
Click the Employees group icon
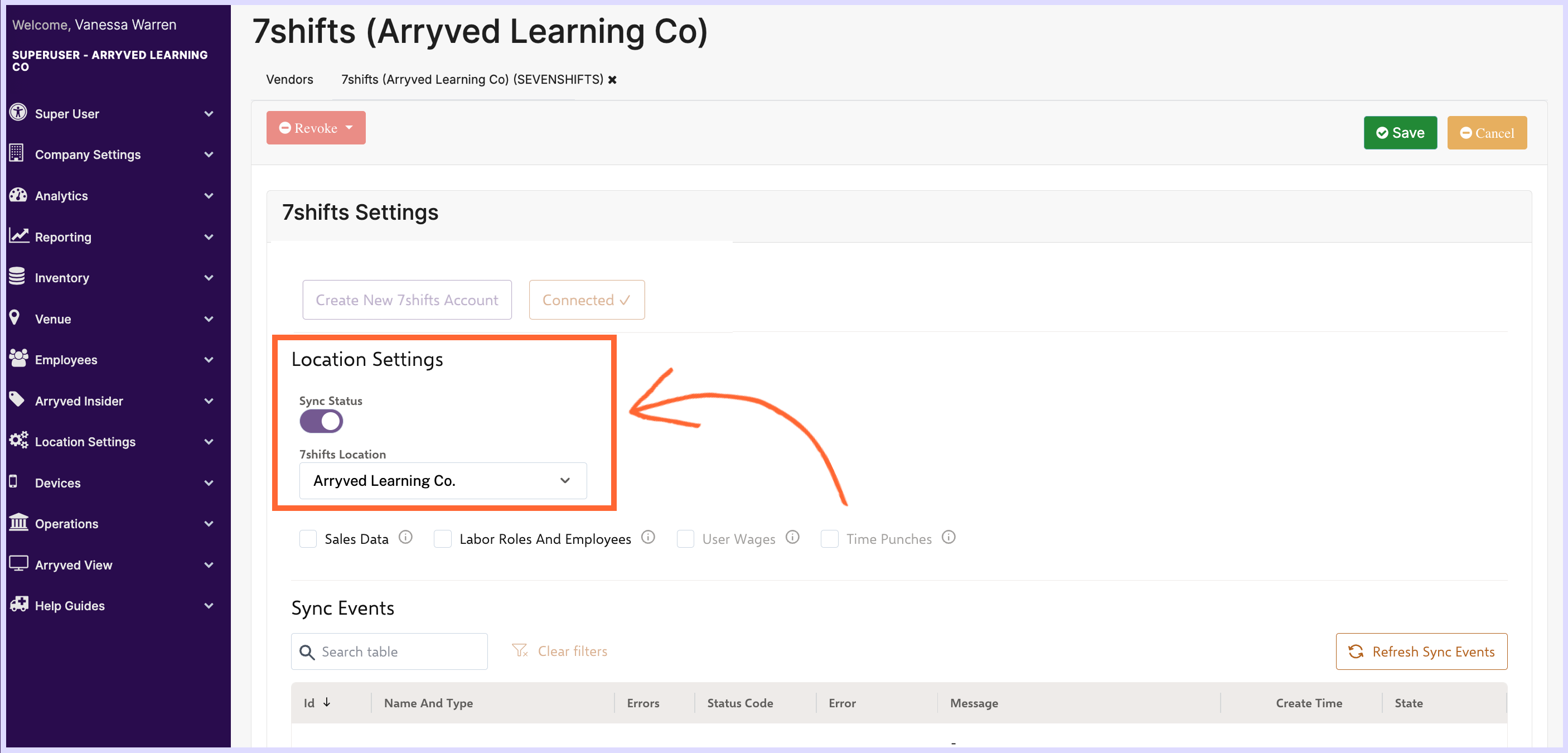pos(19,359)
